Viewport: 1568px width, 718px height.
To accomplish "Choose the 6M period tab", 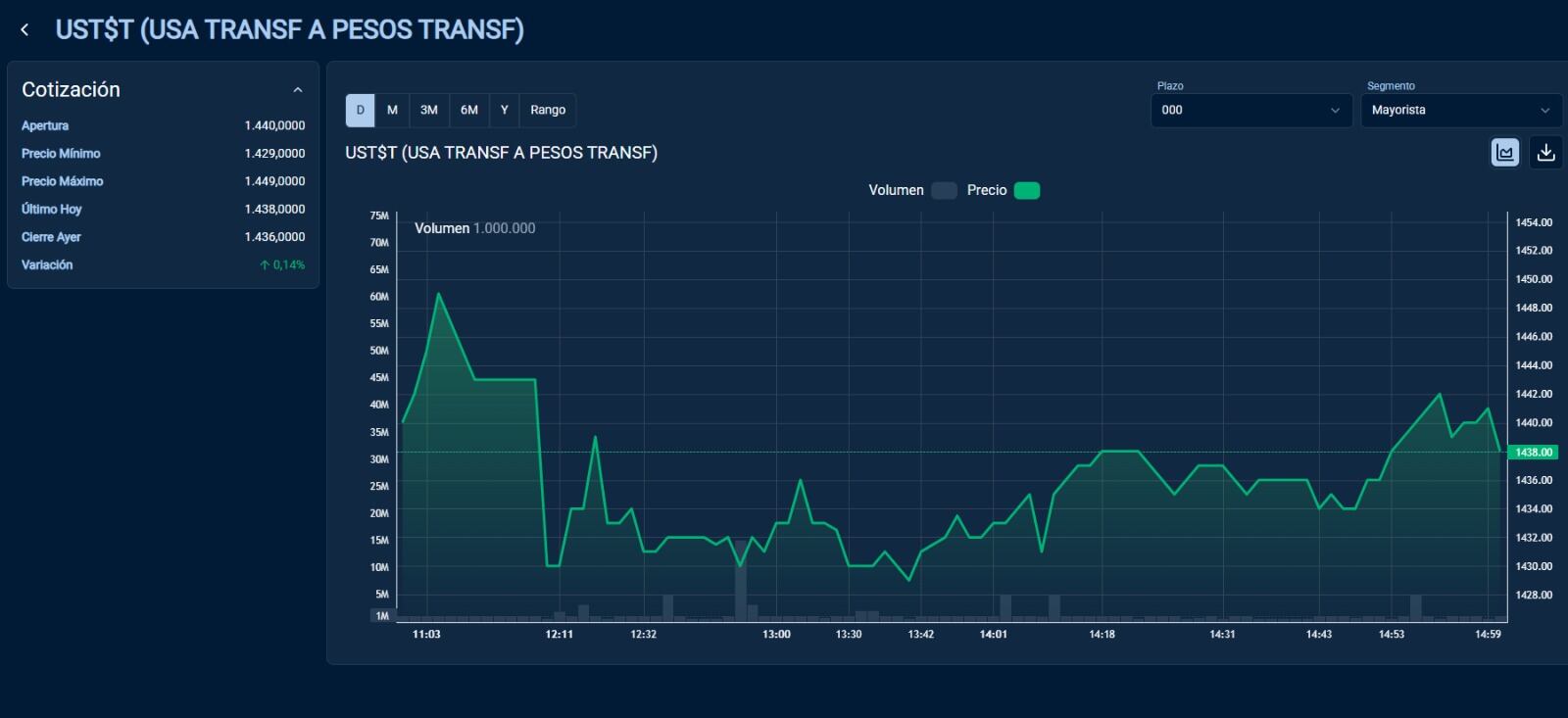I will 469,110.
